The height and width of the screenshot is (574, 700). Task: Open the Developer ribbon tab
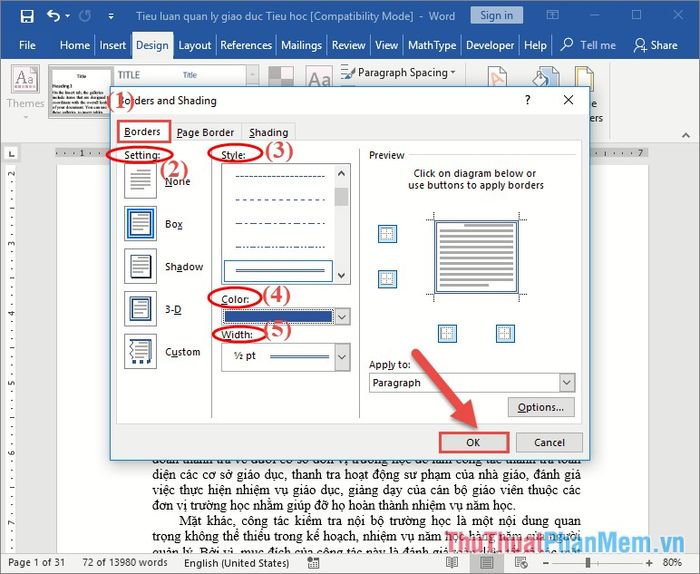490,45
